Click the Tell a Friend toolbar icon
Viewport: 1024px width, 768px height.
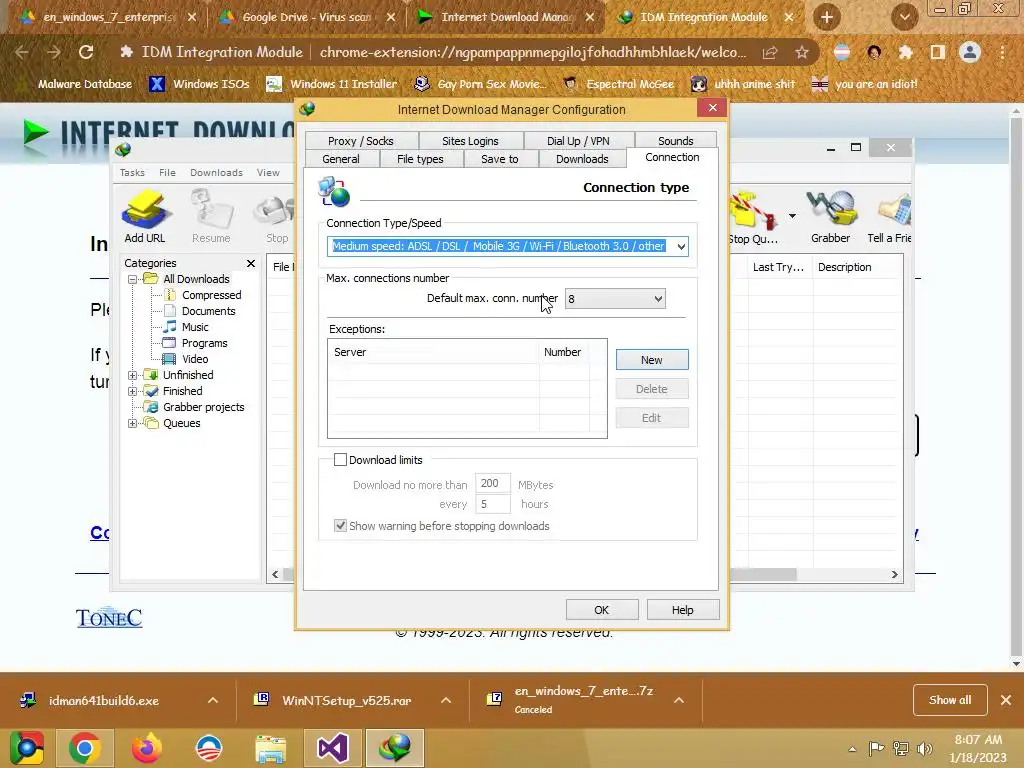889,218
